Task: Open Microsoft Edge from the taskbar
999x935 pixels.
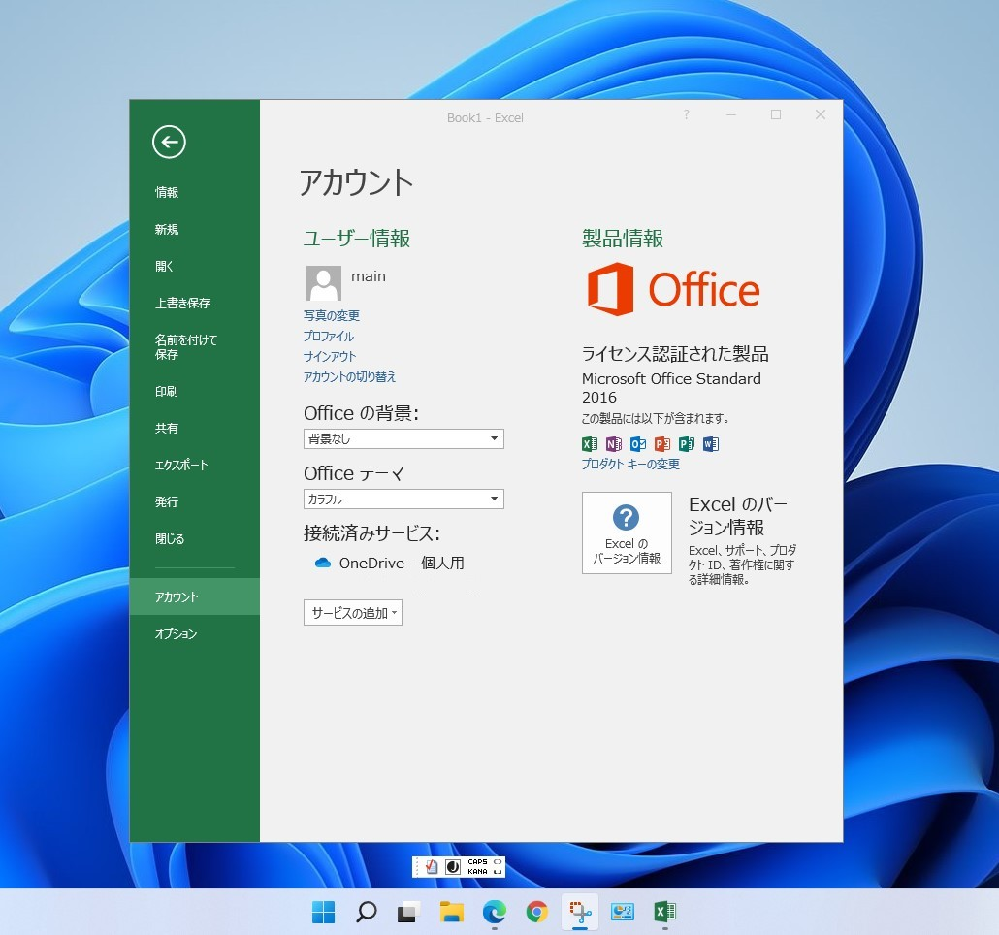Action: tap(494, 911)
